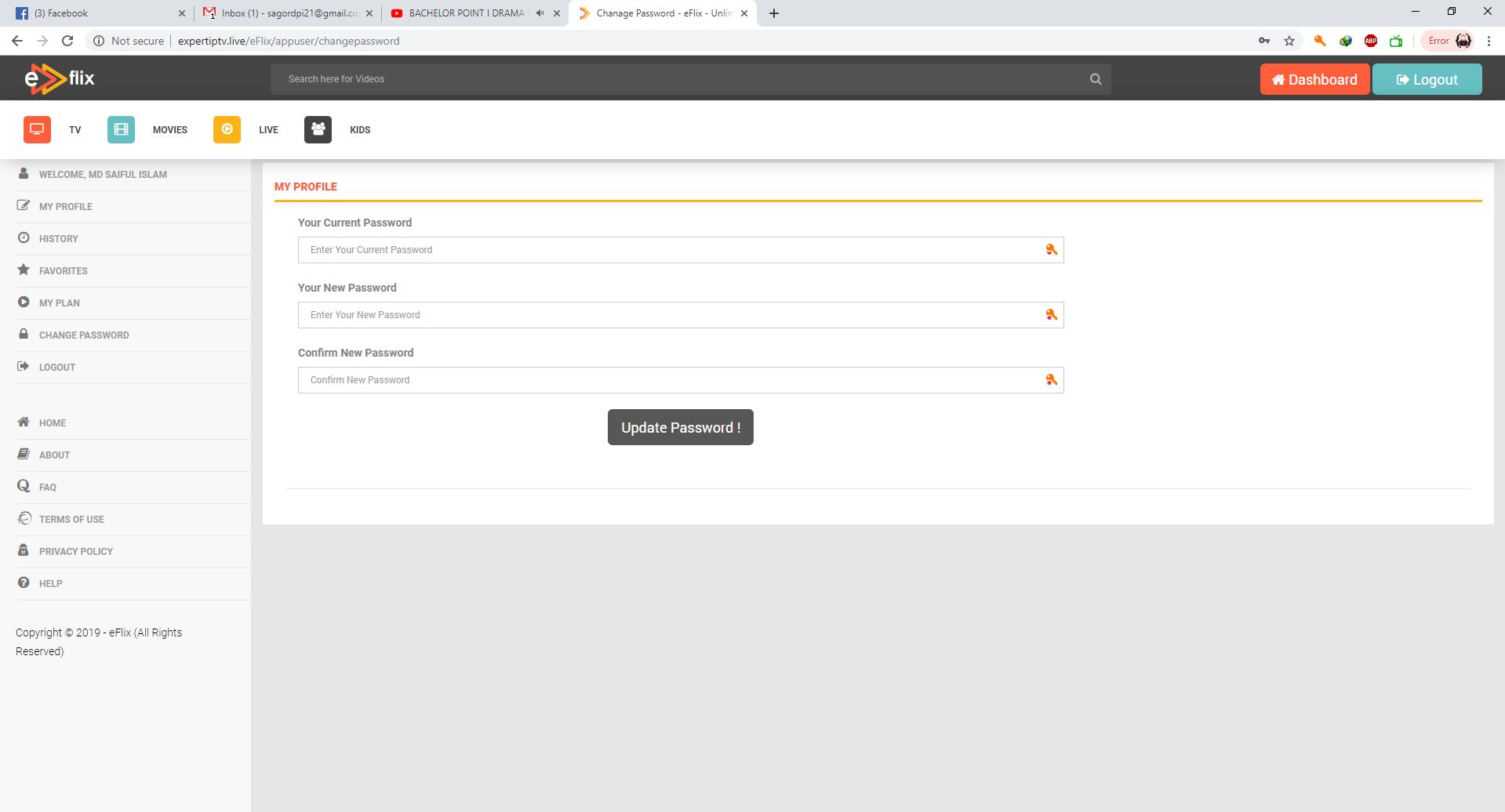The width and height of the screenshot is (1505, 812).
Task: Open History in sidebar
Action: pos(59,239)
